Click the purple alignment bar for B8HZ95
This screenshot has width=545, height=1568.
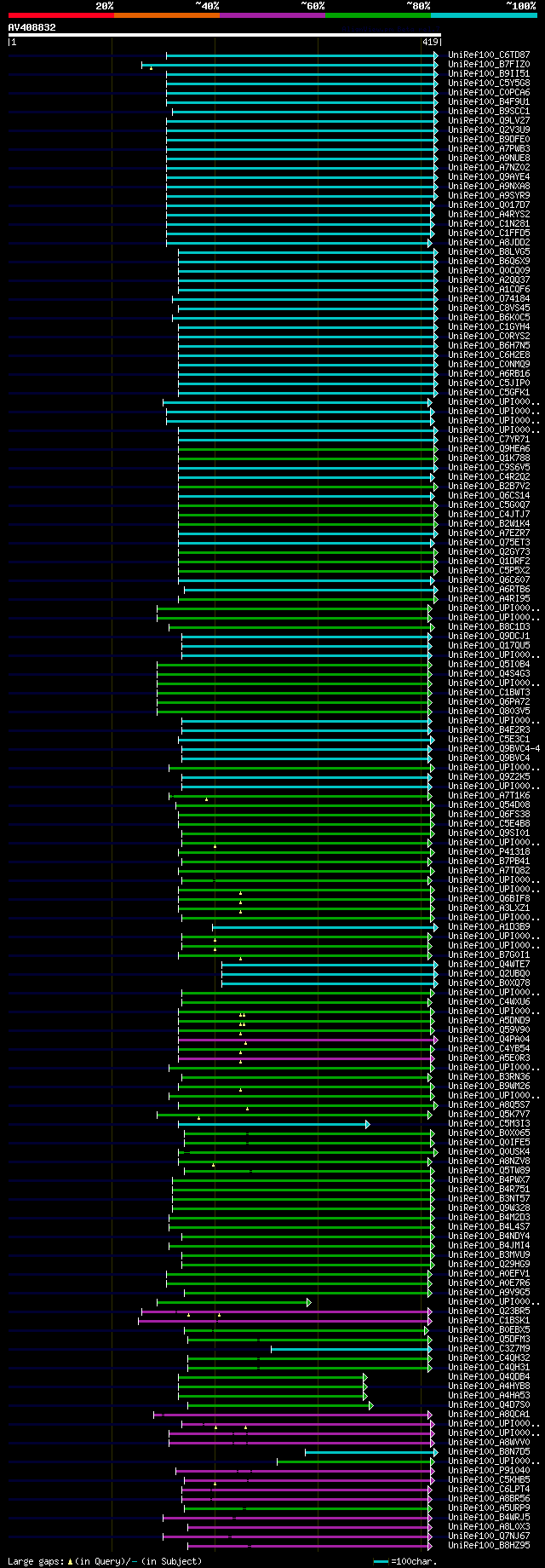310,1546
